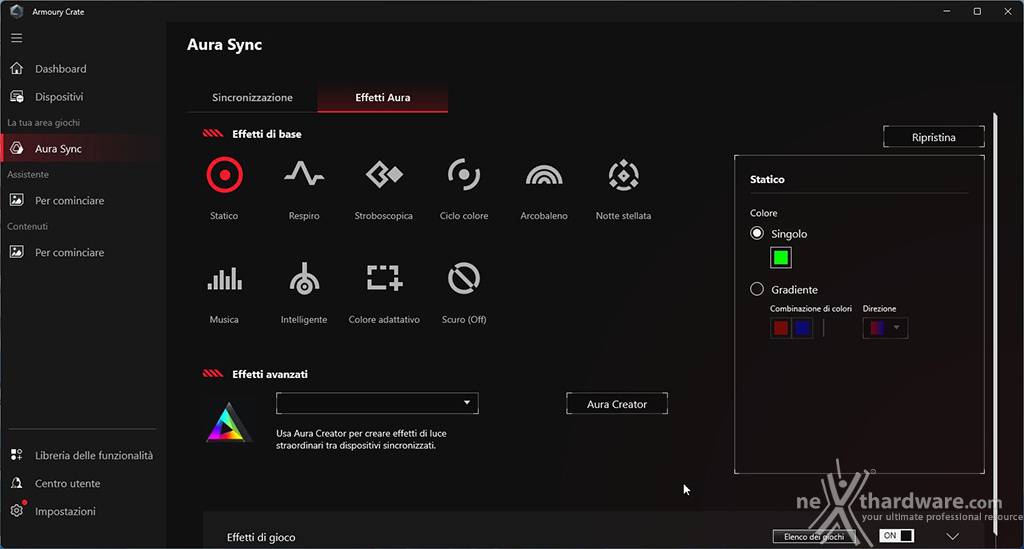This screenshot has height=549, width=1024.
Task: Click the blue gradient color swatch
Action: (803, 328)
